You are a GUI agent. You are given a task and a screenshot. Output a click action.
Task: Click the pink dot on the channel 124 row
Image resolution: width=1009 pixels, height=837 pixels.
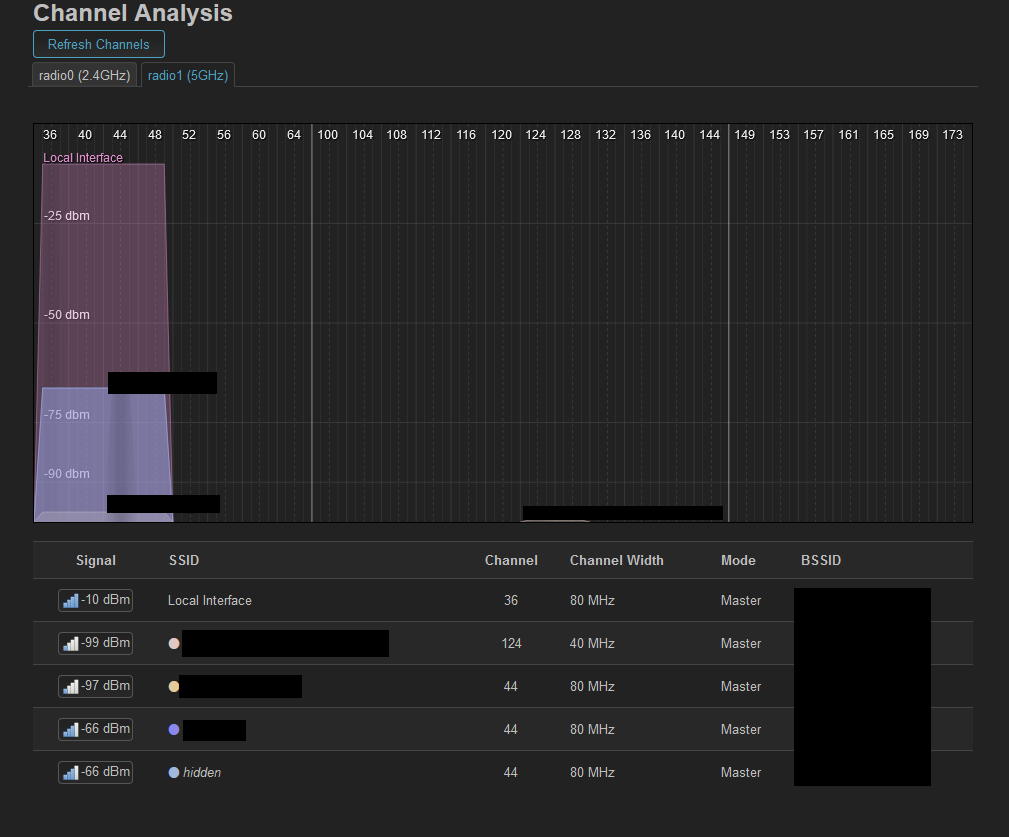174,644
